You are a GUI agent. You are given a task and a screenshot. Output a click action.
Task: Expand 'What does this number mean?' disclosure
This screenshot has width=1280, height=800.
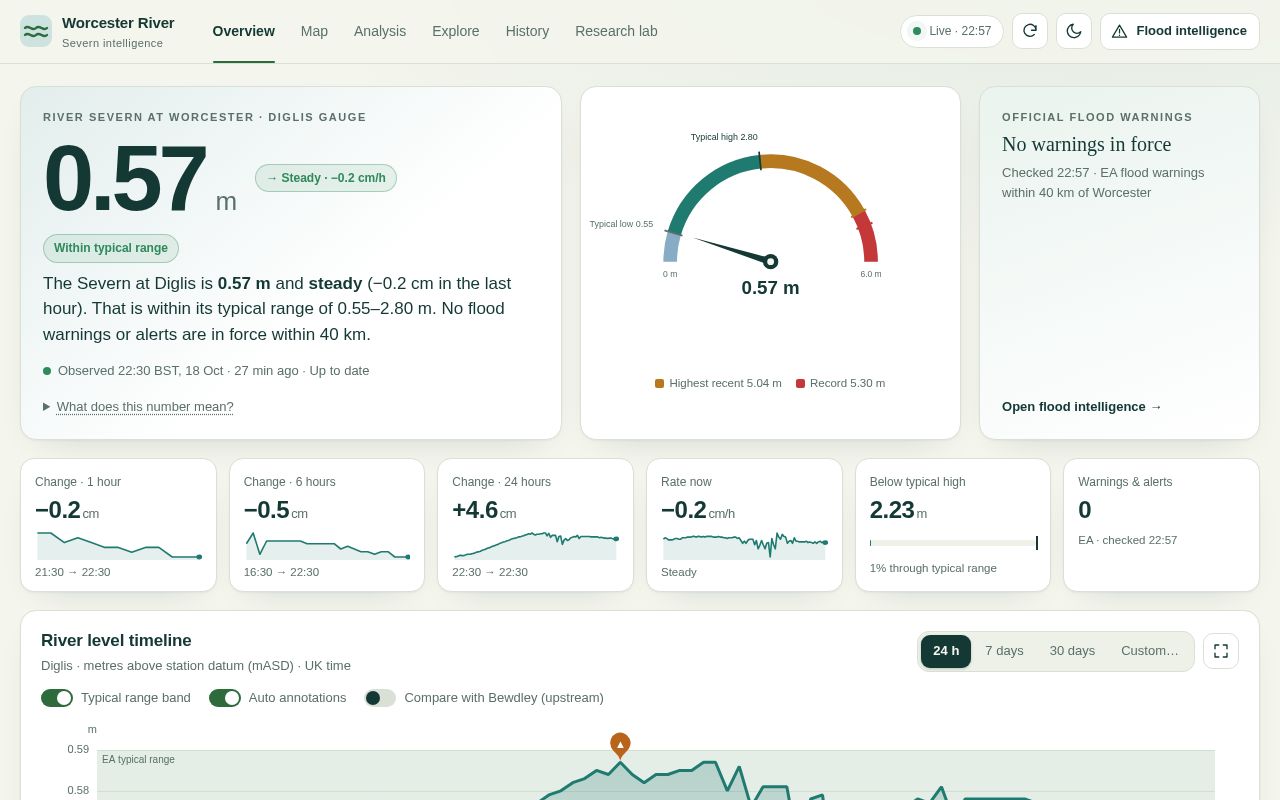click(x=138, y=407)
